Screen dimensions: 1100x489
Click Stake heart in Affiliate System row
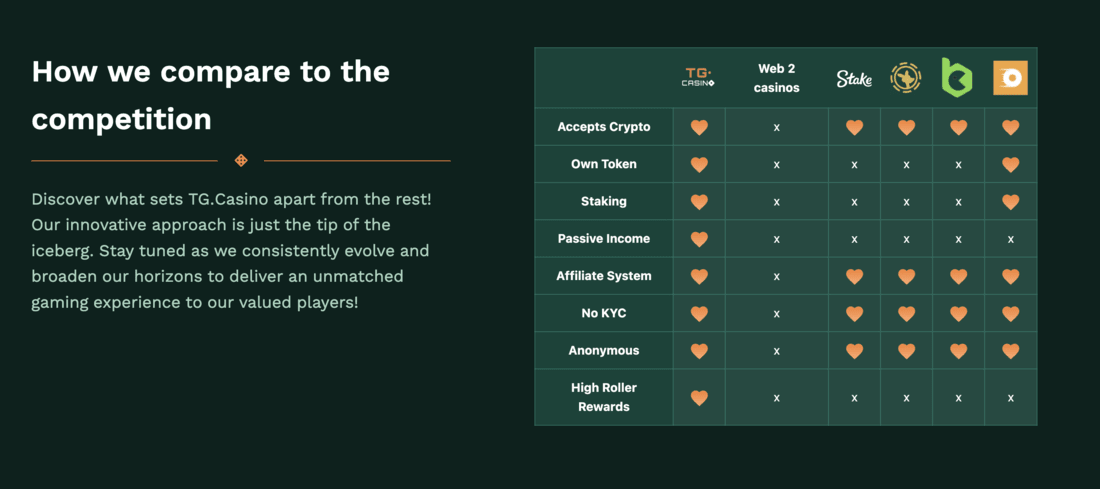click(x=854, y=276)
